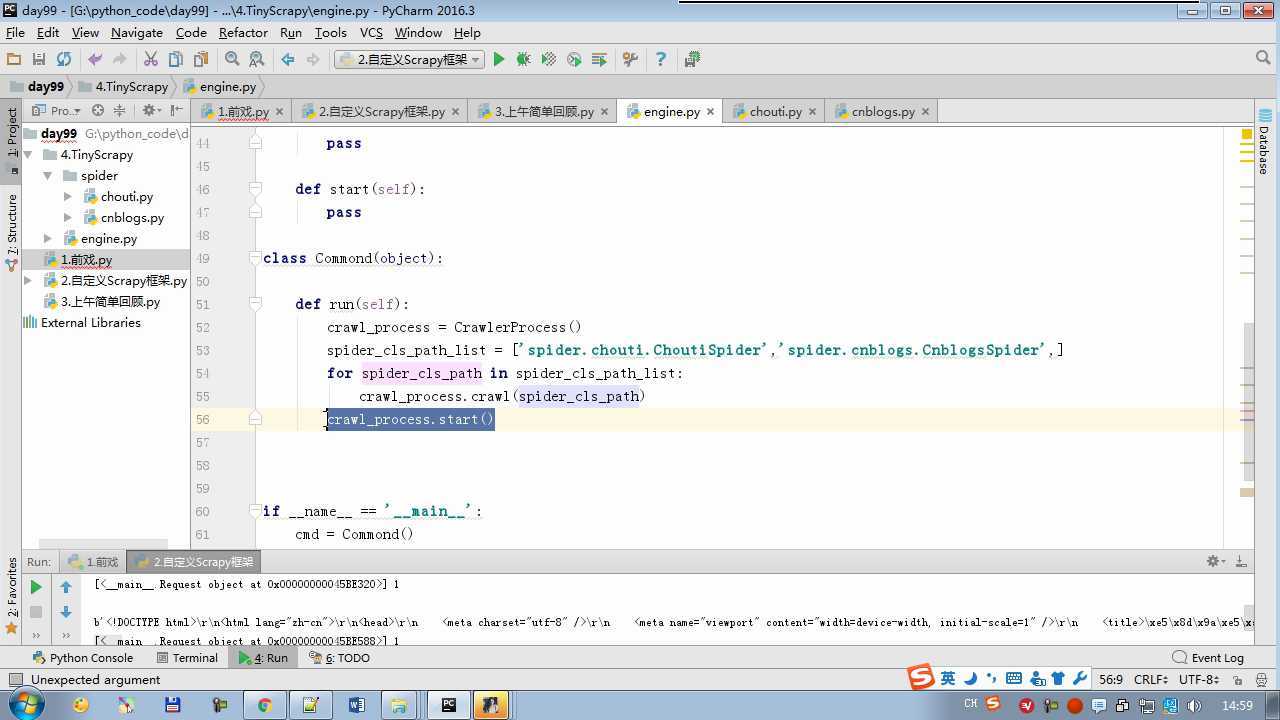
Task: Click the Redo toolbar icon
Action: coord(120,60)
